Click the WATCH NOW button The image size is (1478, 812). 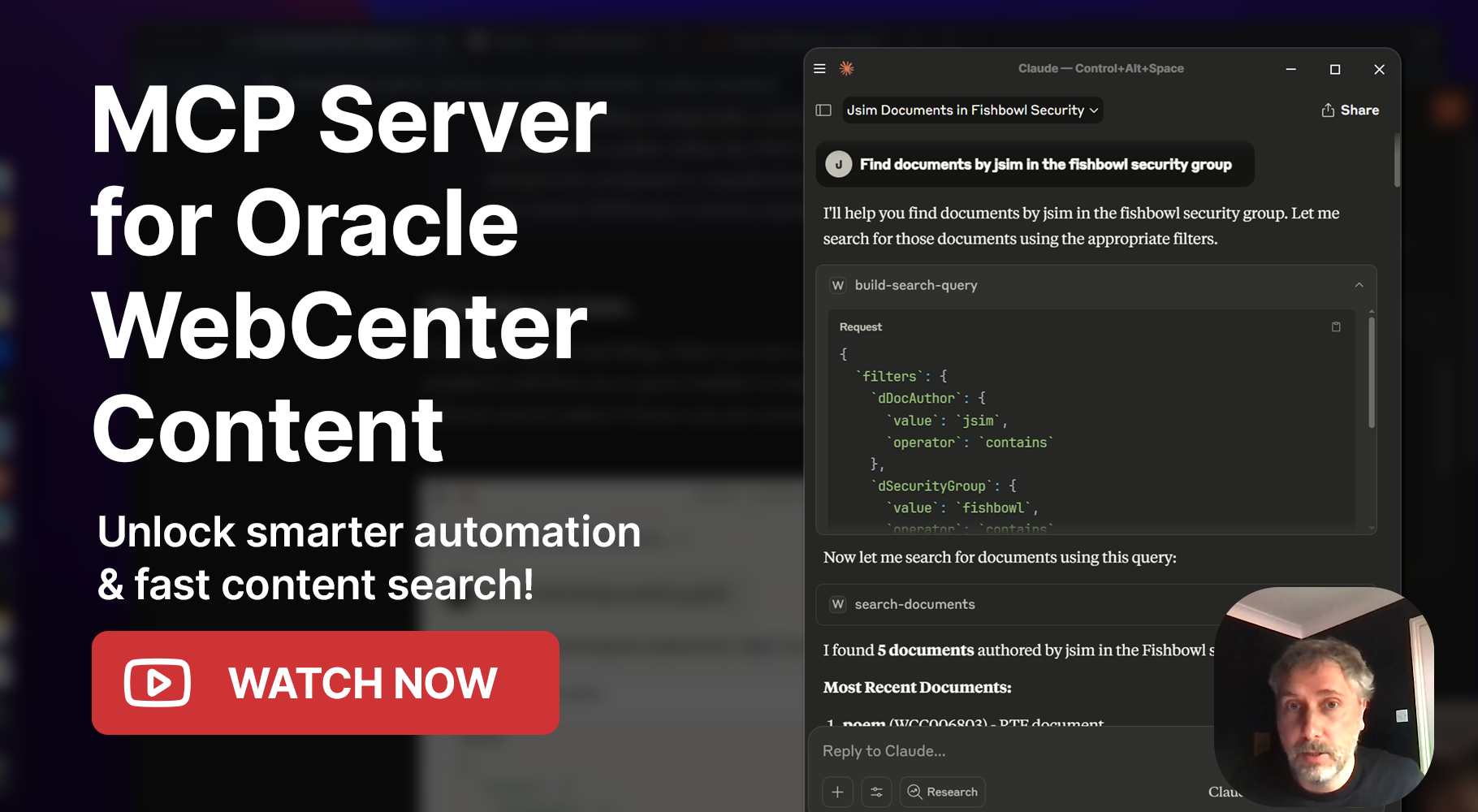(x=326, y=683)
